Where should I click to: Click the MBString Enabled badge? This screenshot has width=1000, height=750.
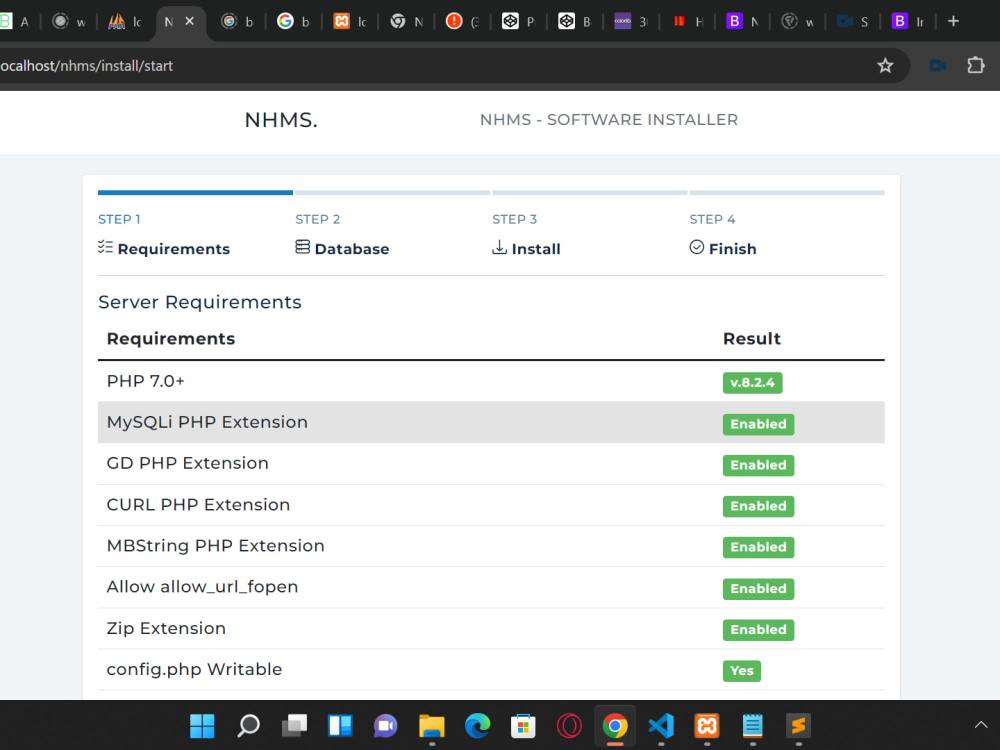click(x=758, y=547)
